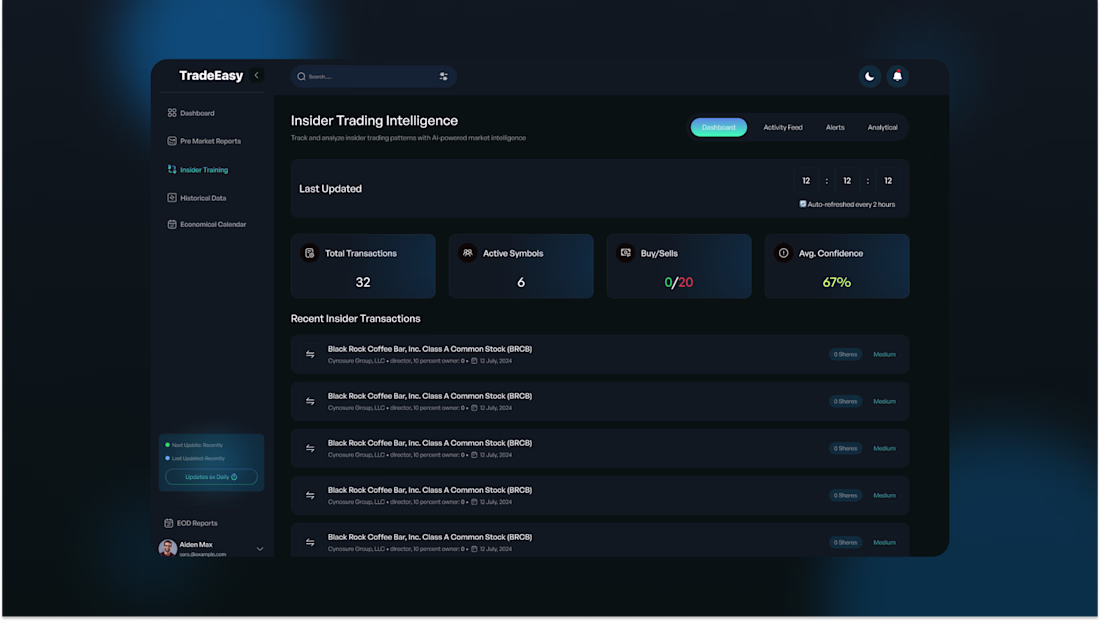Image resolution: width=1100 pixels, height=621 pixels.
Task: Click the TradeEasy logo
Action: point(210,75)
